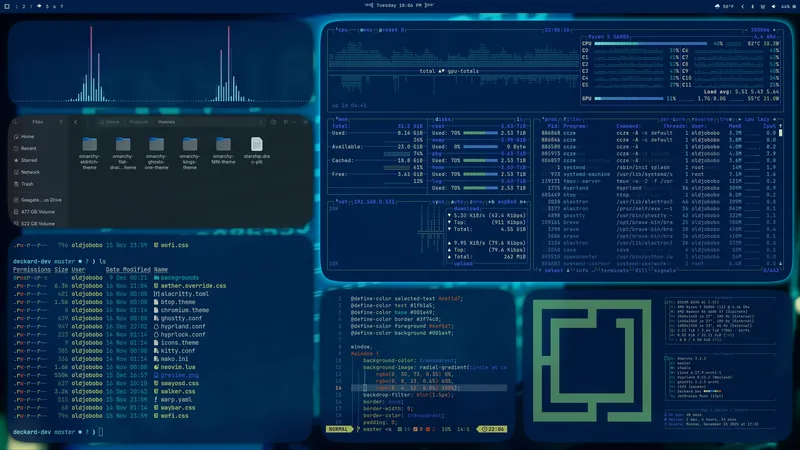Click terminate in btop process footer
The height and width of the screenshot is (450, 800).
coord(614,270)
